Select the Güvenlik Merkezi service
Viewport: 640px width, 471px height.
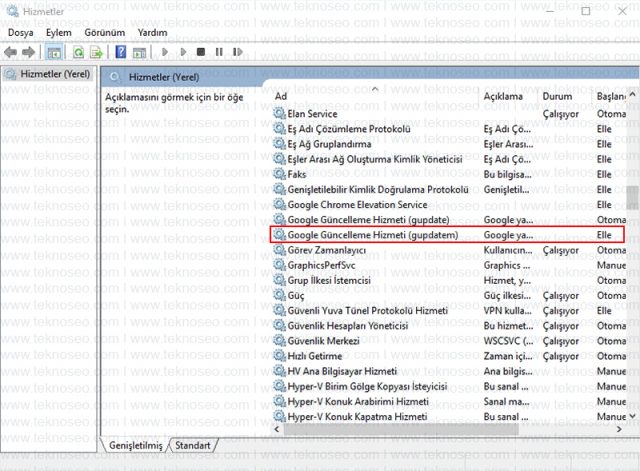pos(449,341)
